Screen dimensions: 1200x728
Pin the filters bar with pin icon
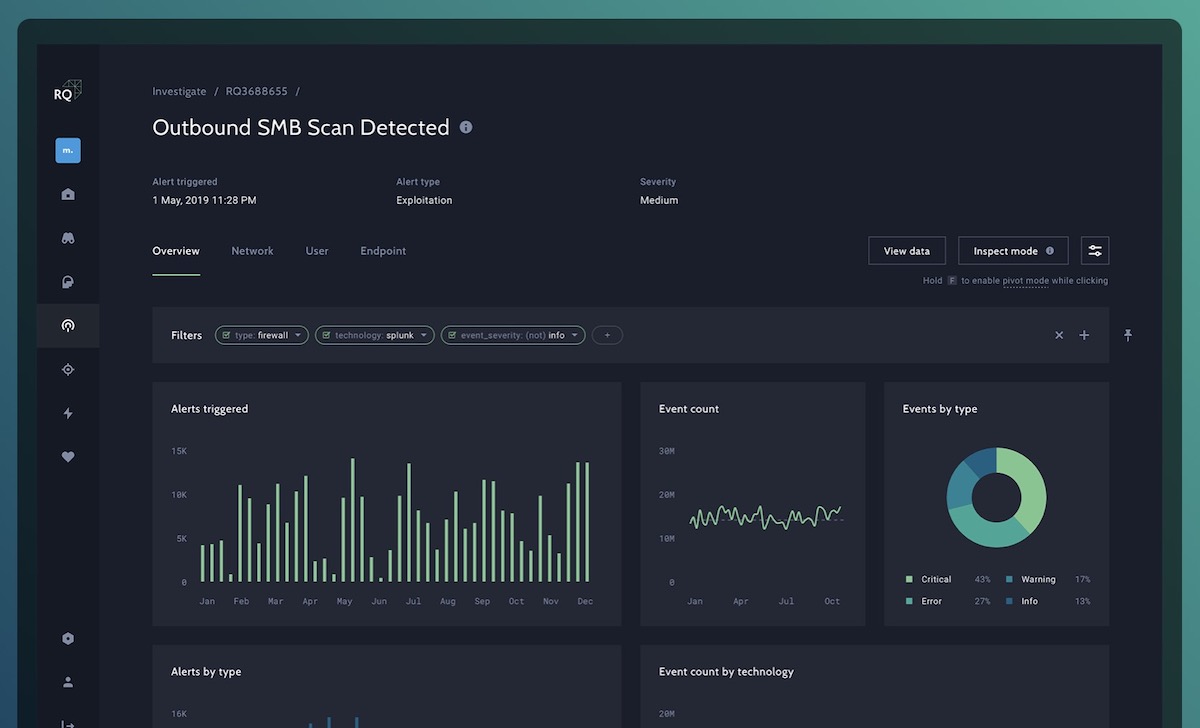point(1128,335)
